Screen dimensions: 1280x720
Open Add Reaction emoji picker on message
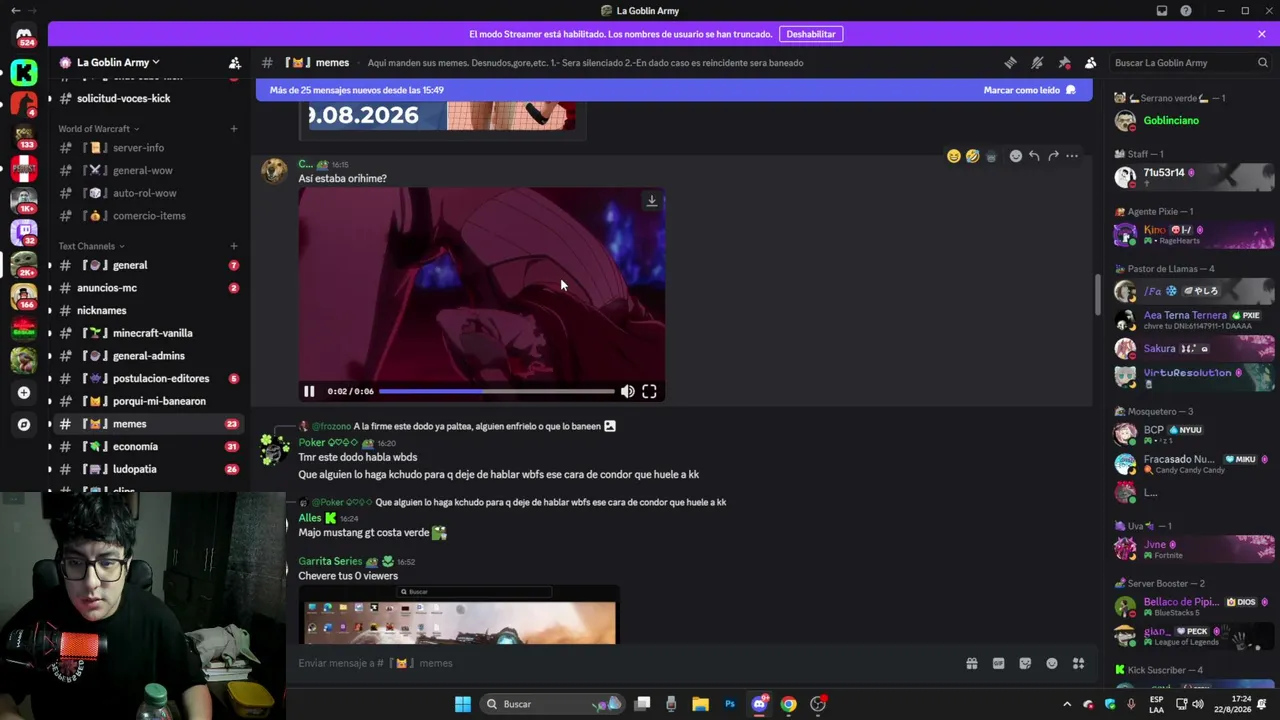[1016, 156]
